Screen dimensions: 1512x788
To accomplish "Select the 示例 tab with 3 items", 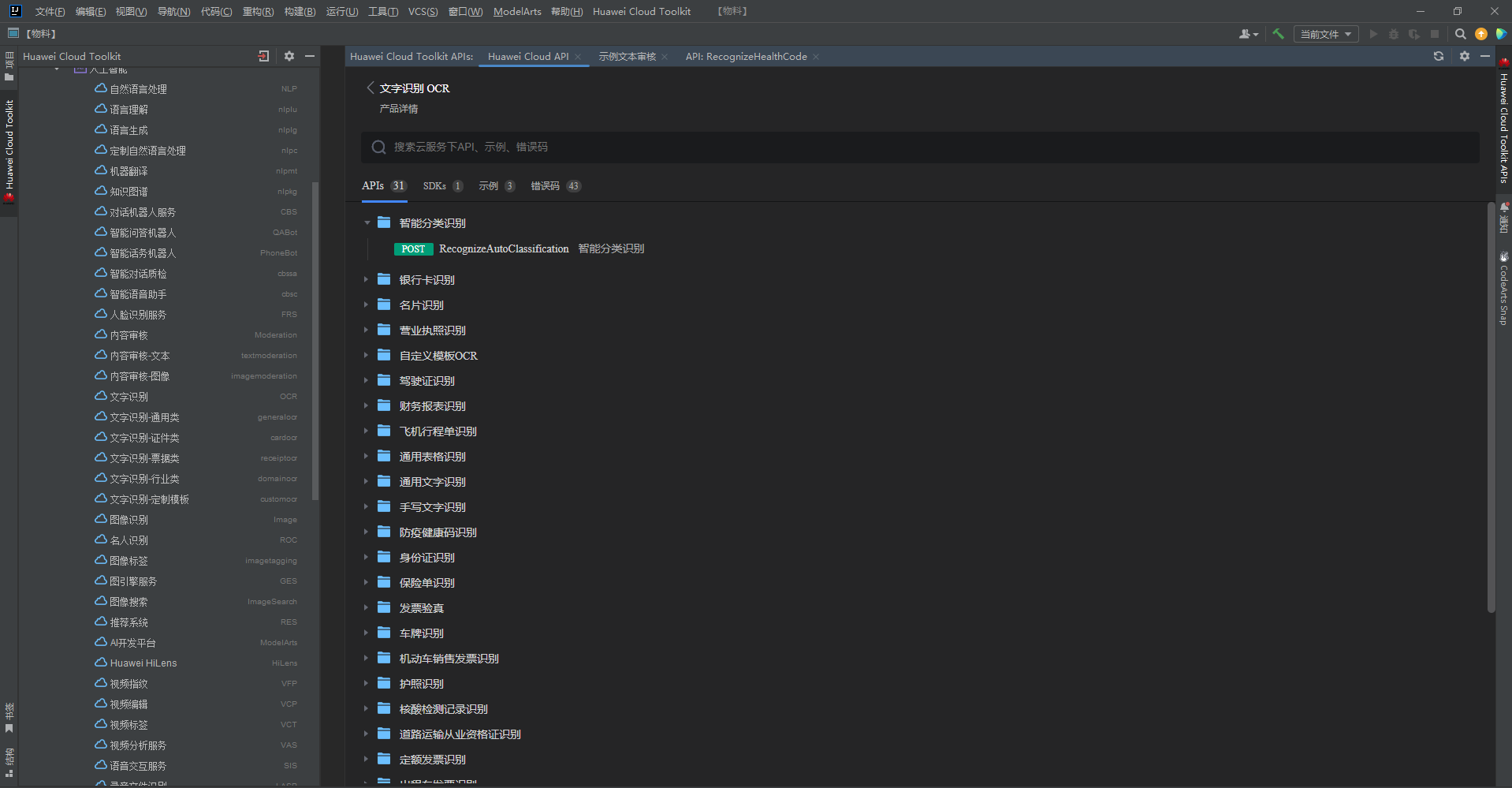I will point(497,186).
